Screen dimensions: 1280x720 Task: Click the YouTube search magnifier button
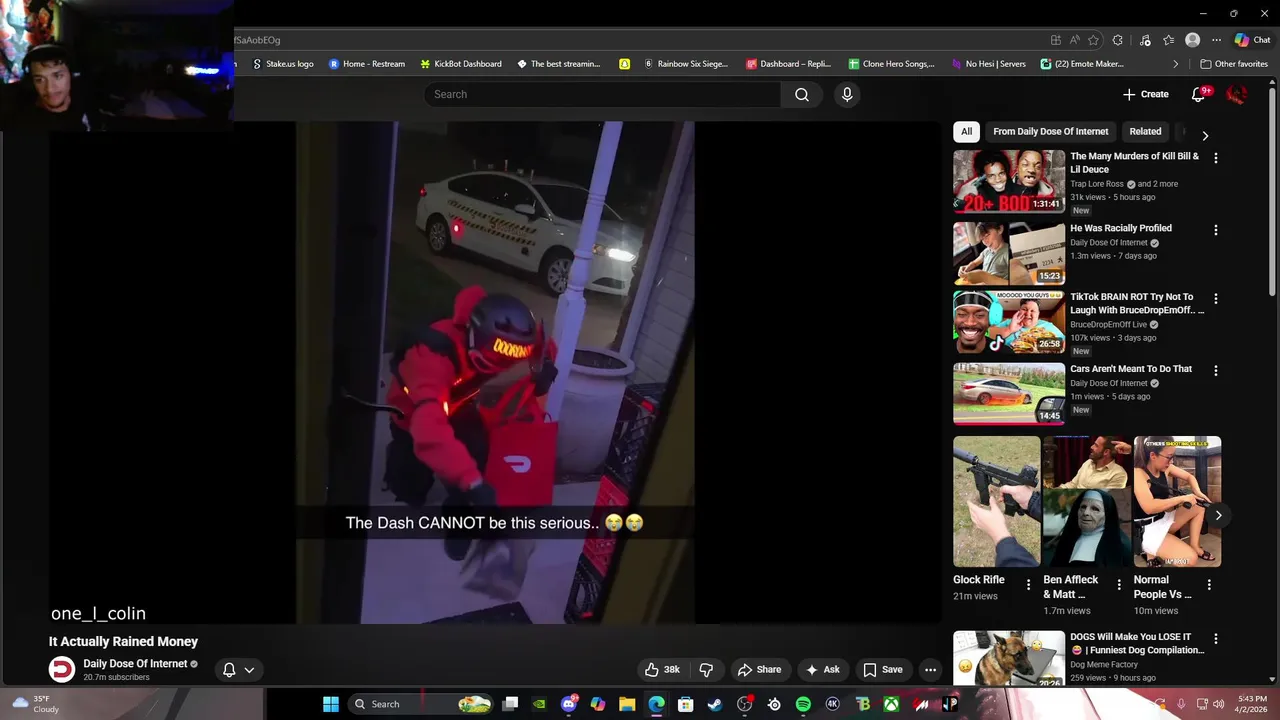click(x=802, y=94)
